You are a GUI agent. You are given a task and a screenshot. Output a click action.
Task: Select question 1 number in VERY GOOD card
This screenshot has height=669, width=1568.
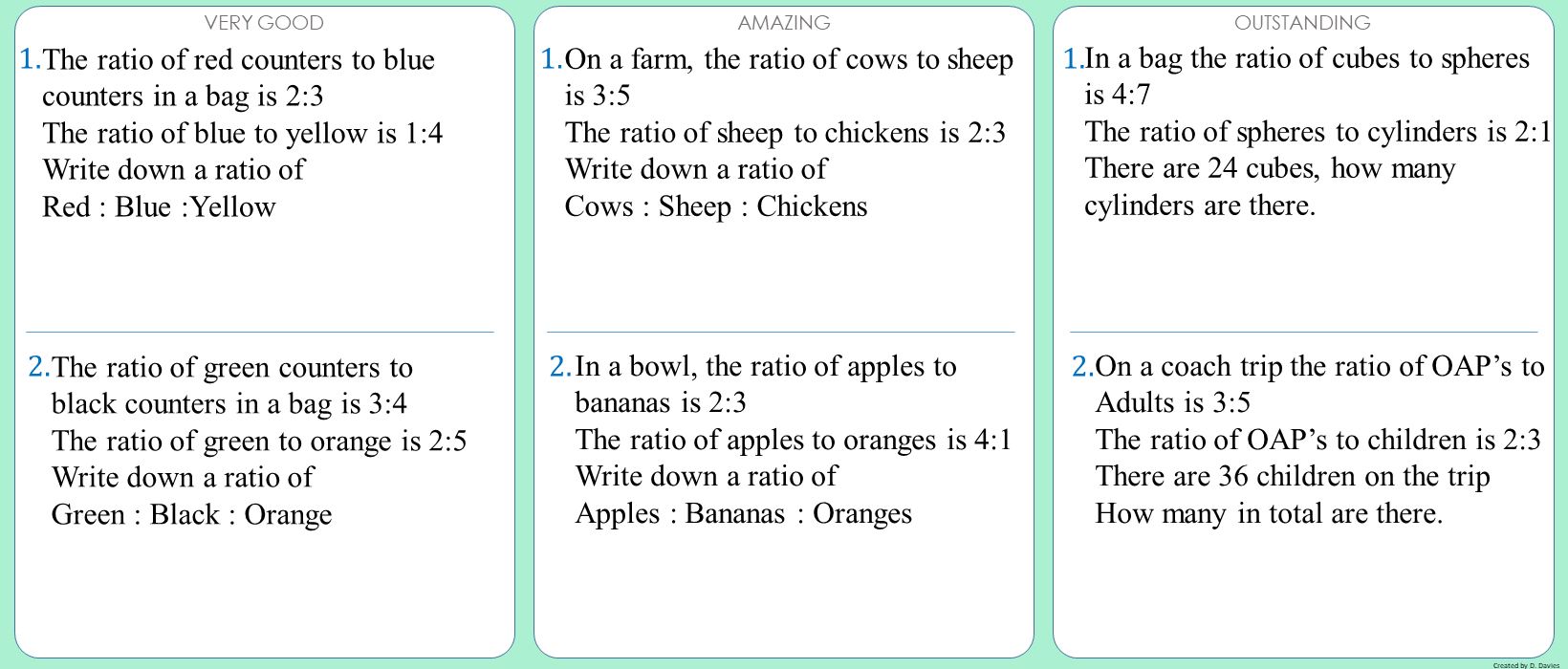click(31, 59)
